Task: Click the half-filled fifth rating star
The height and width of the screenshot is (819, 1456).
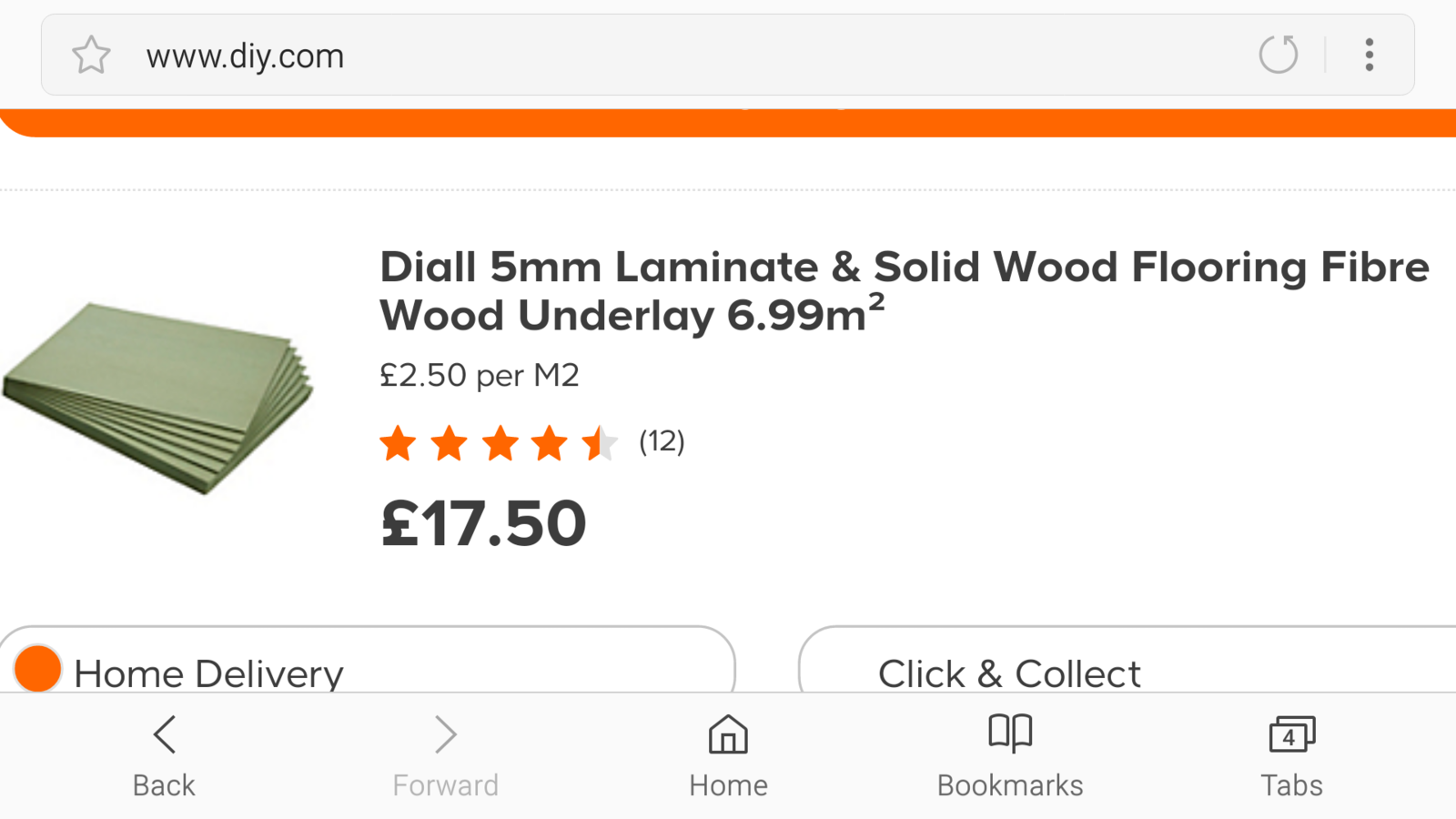Action: pyautogui.click(x=600, y=444)
